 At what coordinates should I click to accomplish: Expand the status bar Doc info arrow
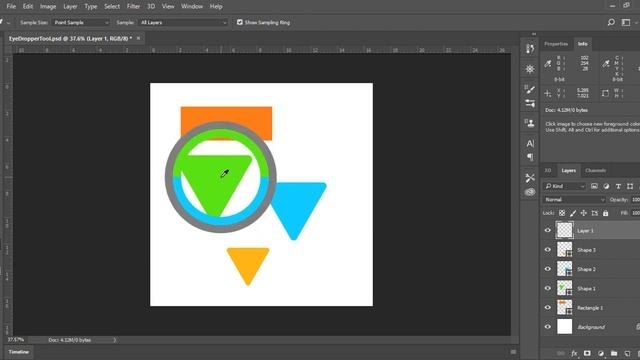click(114, 340)
